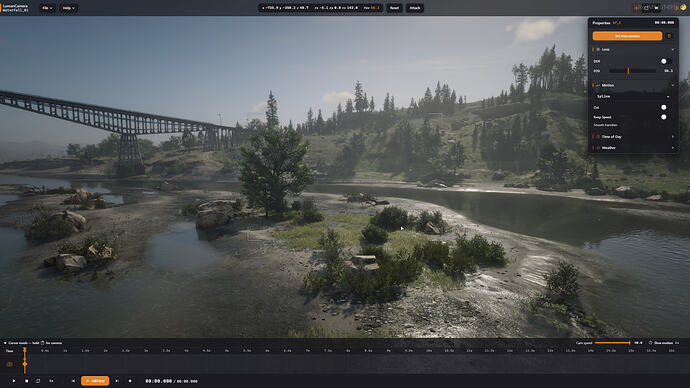Image resolution: width=690 pixels, height=388 pixels.
Task: Open the Spline interpolation dropdown
Action: point(633,96)
